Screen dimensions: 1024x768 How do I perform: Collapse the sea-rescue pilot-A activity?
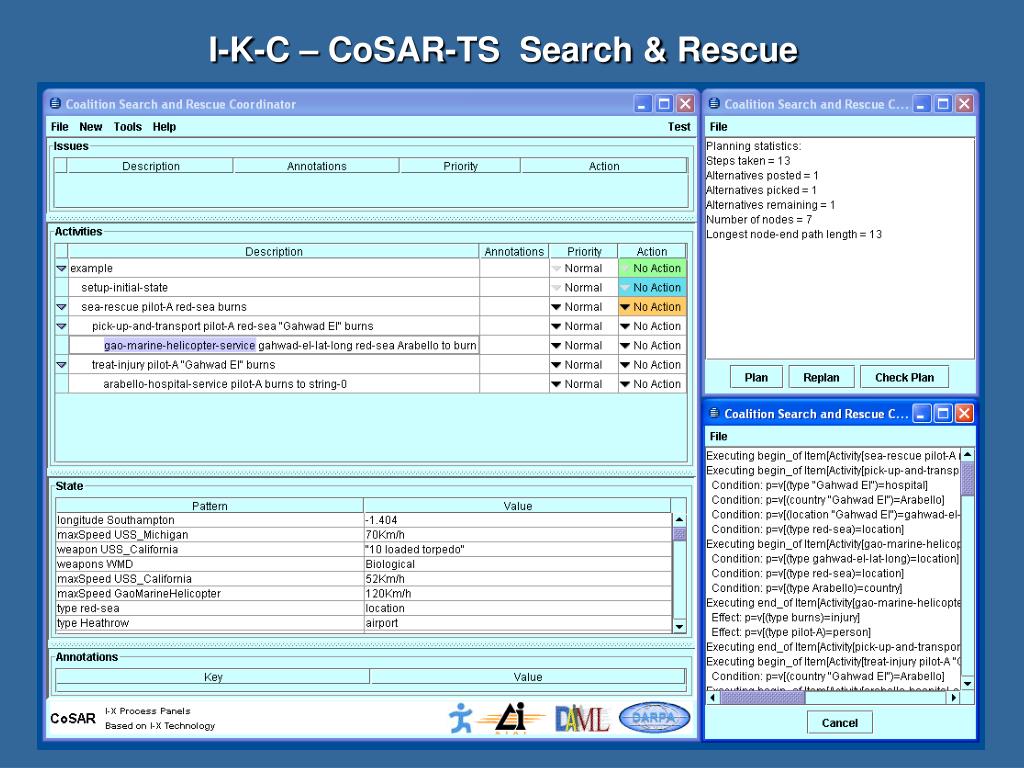61,307
